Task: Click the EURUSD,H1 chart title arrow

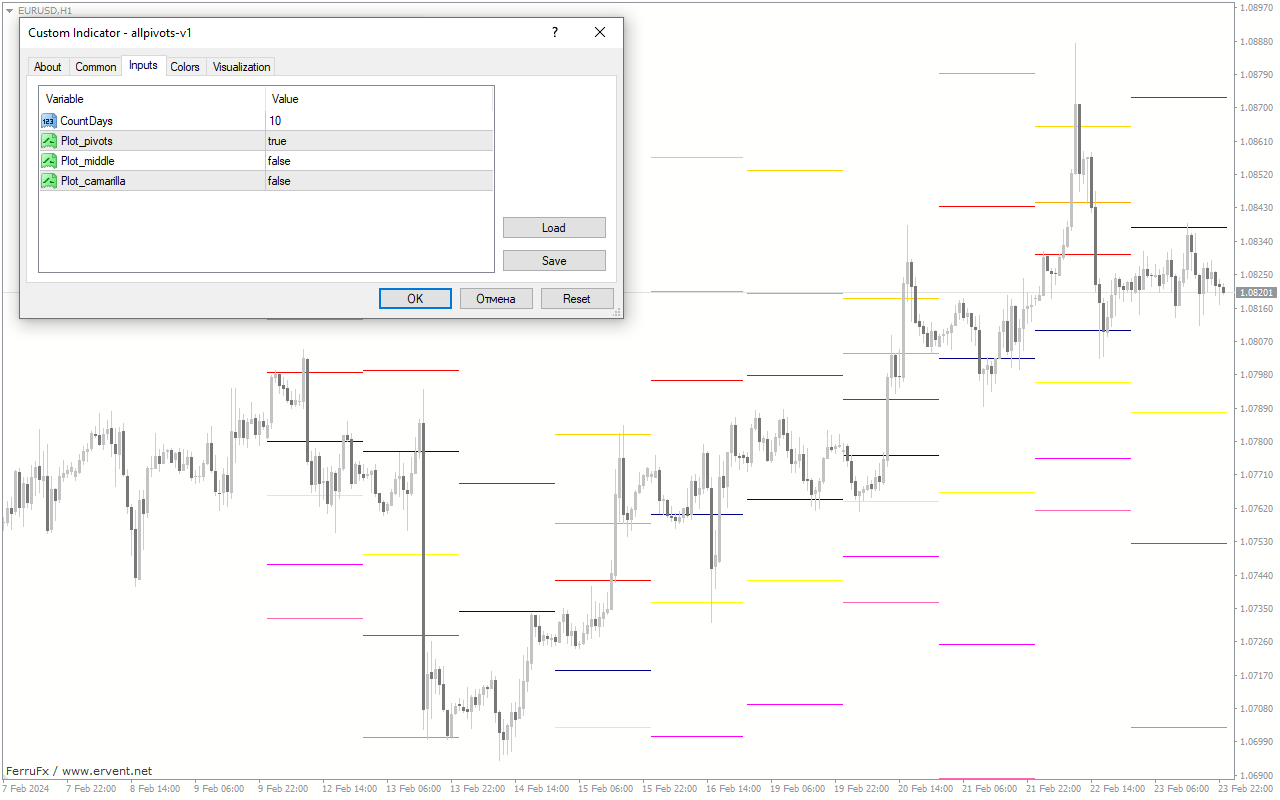Action: click(9, 10)
